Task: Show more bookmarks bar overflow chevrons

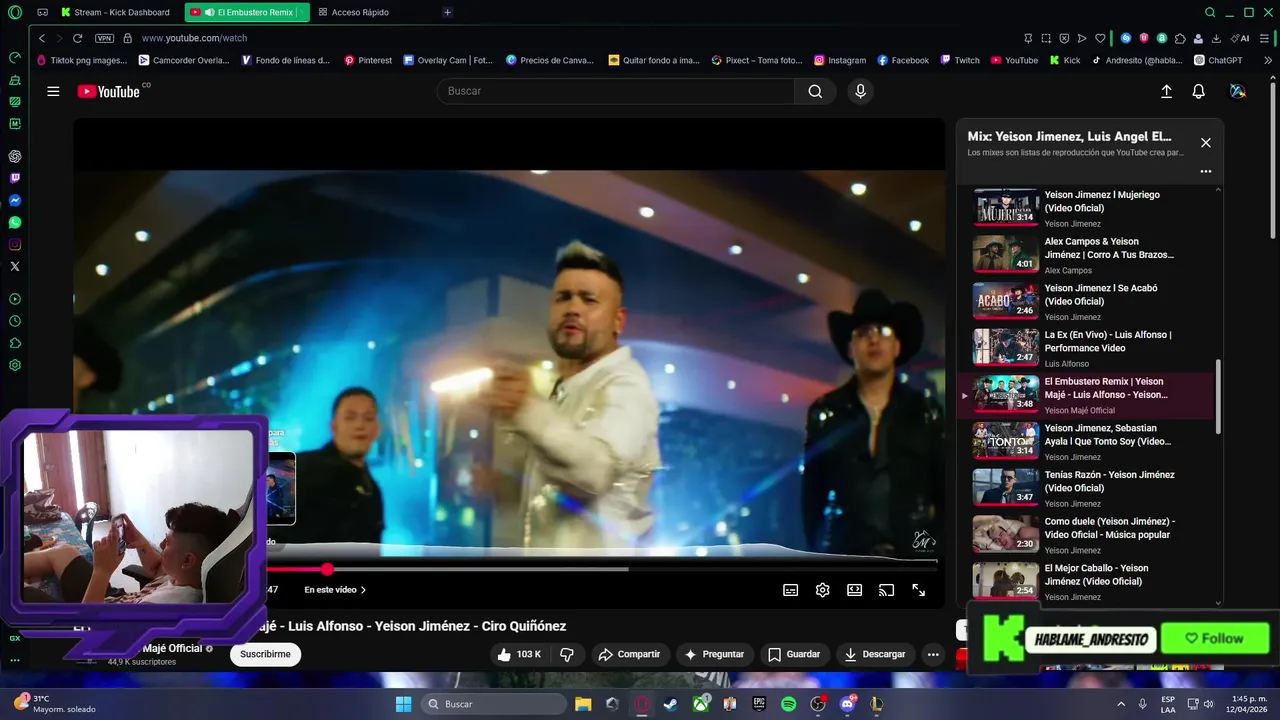Action: point(1268,60)
